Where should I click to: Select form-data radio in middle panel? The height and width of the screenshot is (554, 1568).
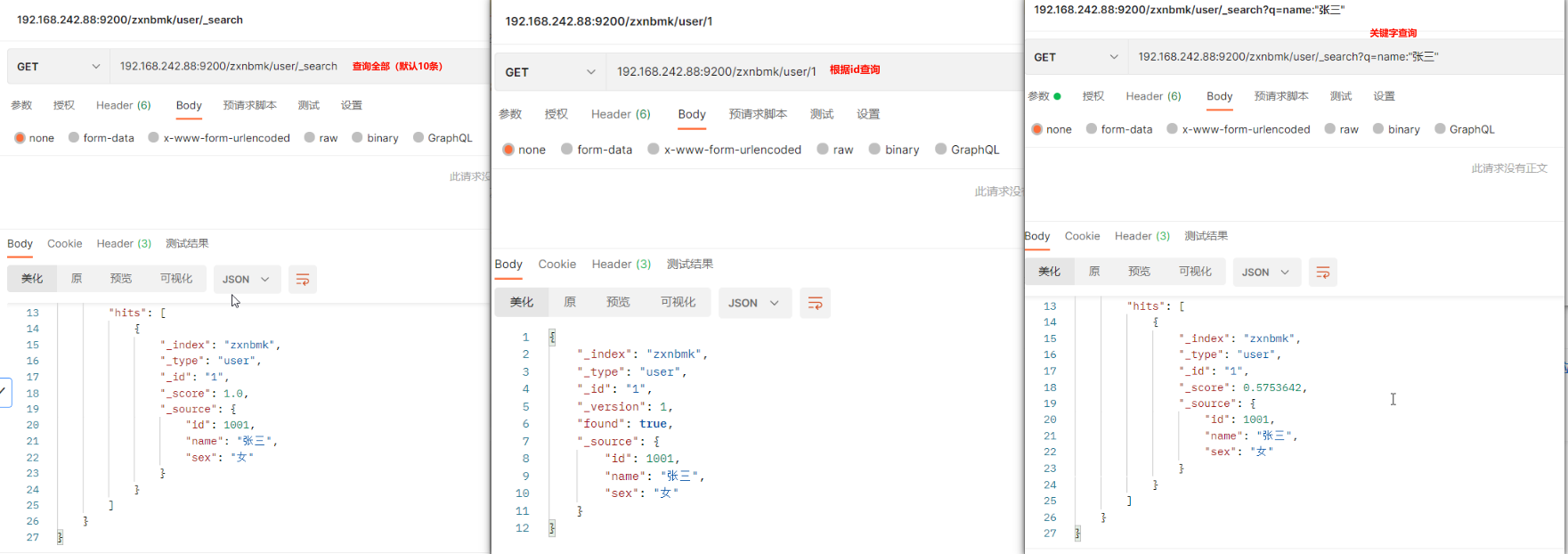566,150
